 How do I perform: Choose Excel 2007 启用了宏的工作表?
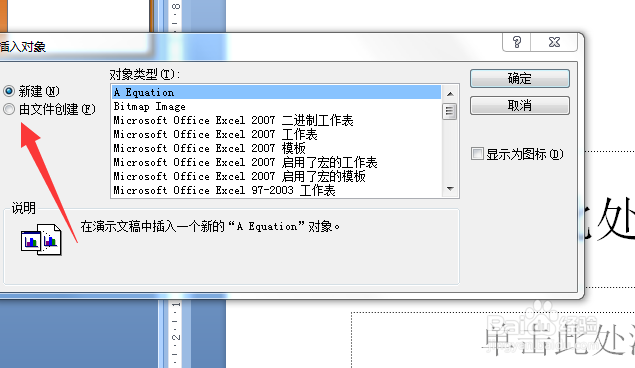[x=277, y=162]
